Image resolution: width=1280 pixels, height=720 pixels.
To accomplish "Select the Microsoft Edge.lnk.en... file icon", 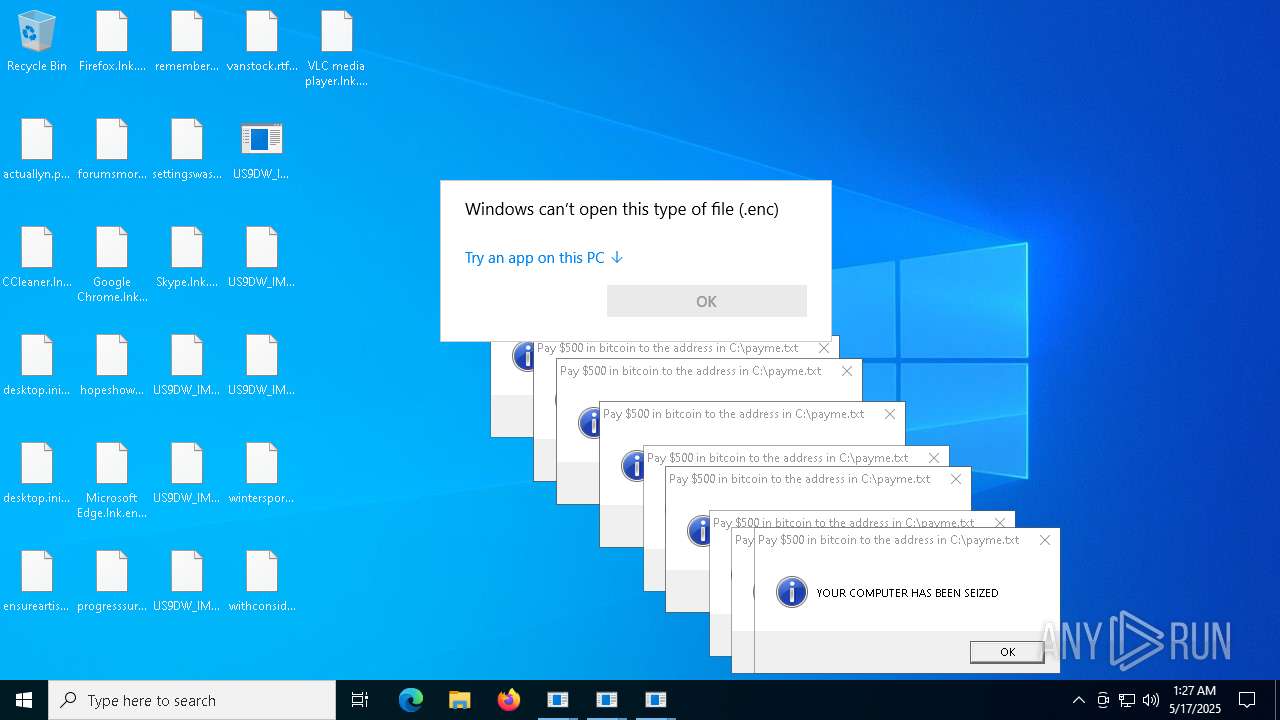I will tap(112, 480).
